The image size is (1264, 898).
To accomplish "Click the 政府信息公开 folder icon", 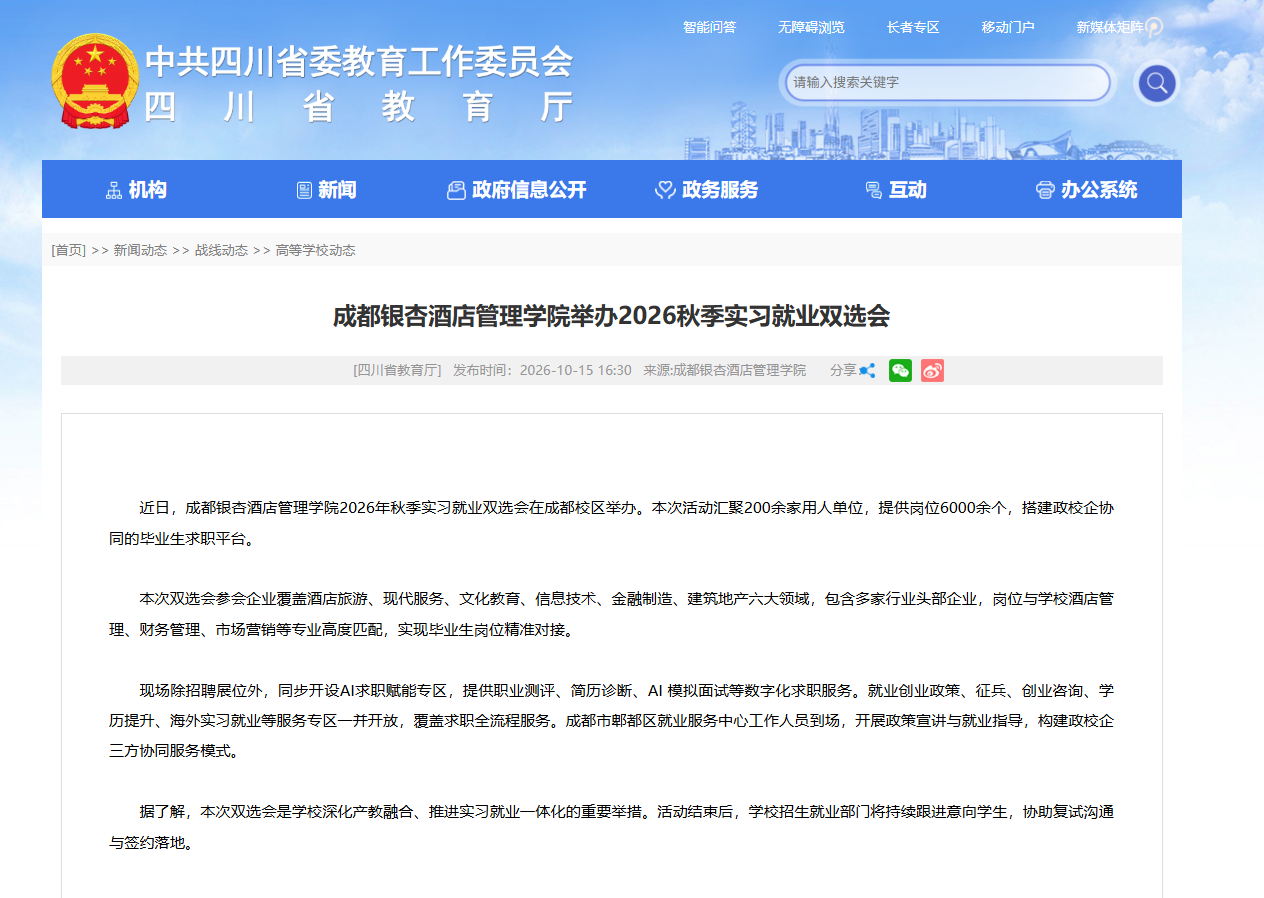I will point(456,190).
